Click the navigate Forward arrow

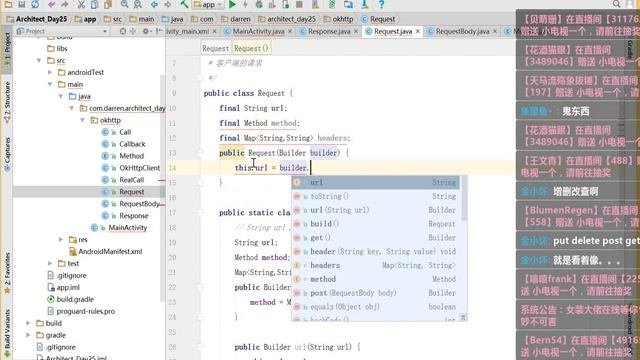click(168, 4)
